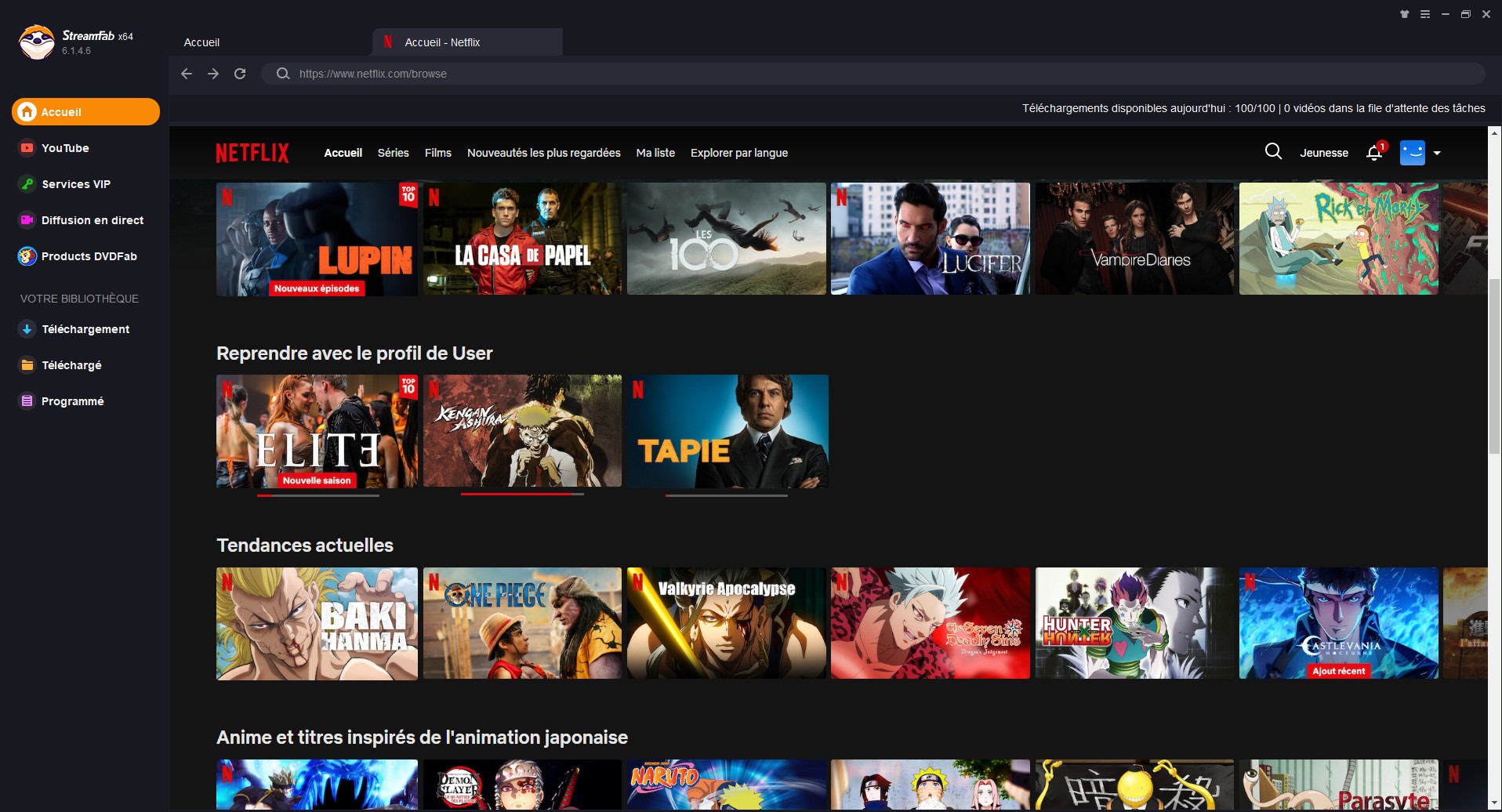Open Vampire Diaries thumbnail
The image size is (1502, 812).
[1134, 239]
